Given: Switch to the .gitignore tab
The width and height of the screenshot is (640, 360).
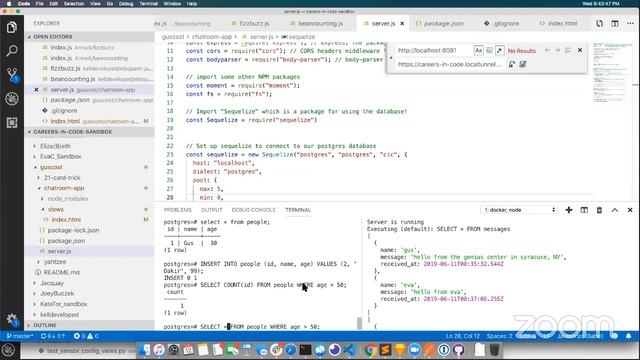Looking at the screenshot, I should [x=502, y=24].
